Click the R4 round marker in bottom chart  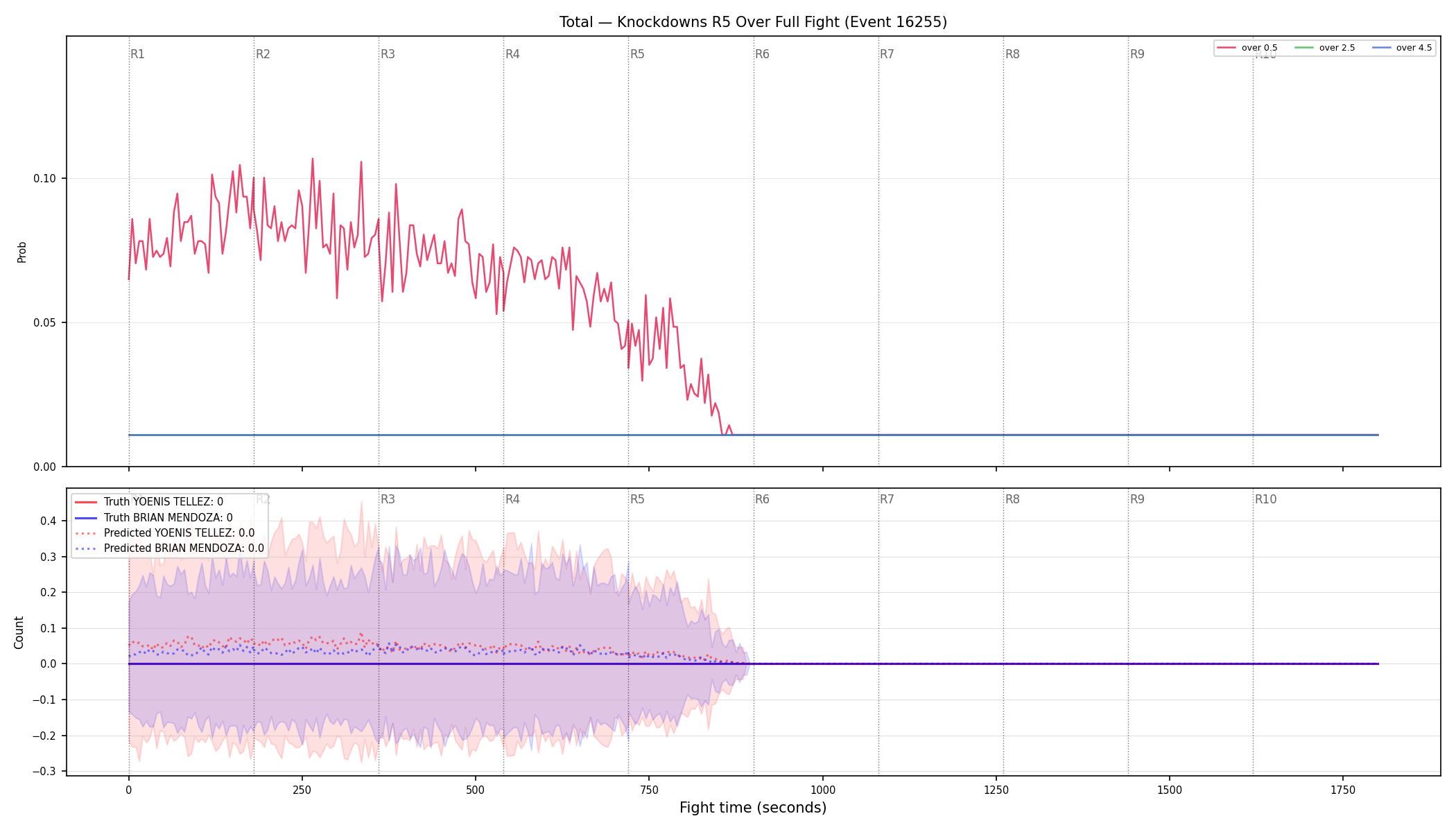512,499
